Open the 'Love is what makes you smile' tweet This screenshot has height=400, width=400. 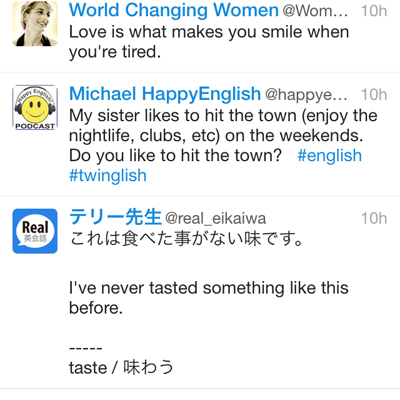click(x=209, y=42)
